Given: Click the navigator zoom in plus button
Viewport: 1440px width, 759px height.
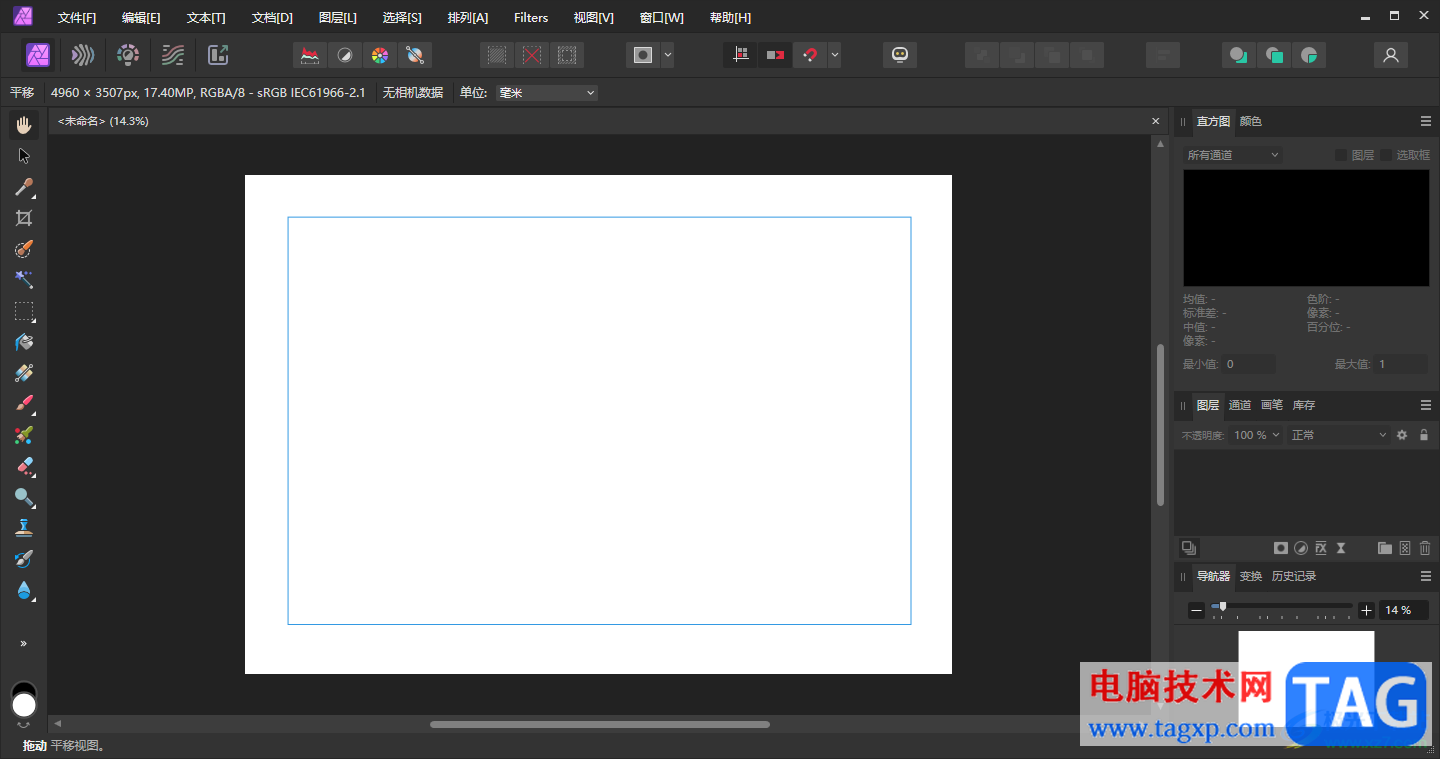Looking at the screenshot, I should [1366, 610].
